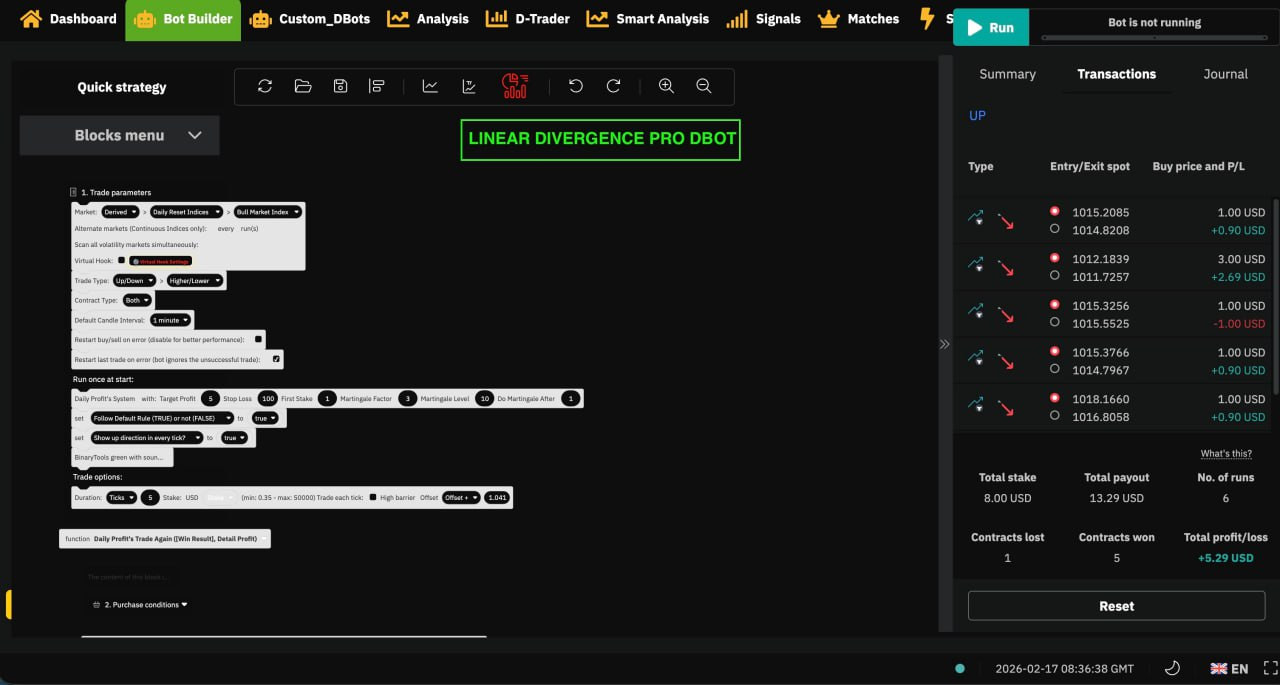Click the zoom in magnifier icon
The height and width of the screenshot is (685, 1280).
coord(666,87)
